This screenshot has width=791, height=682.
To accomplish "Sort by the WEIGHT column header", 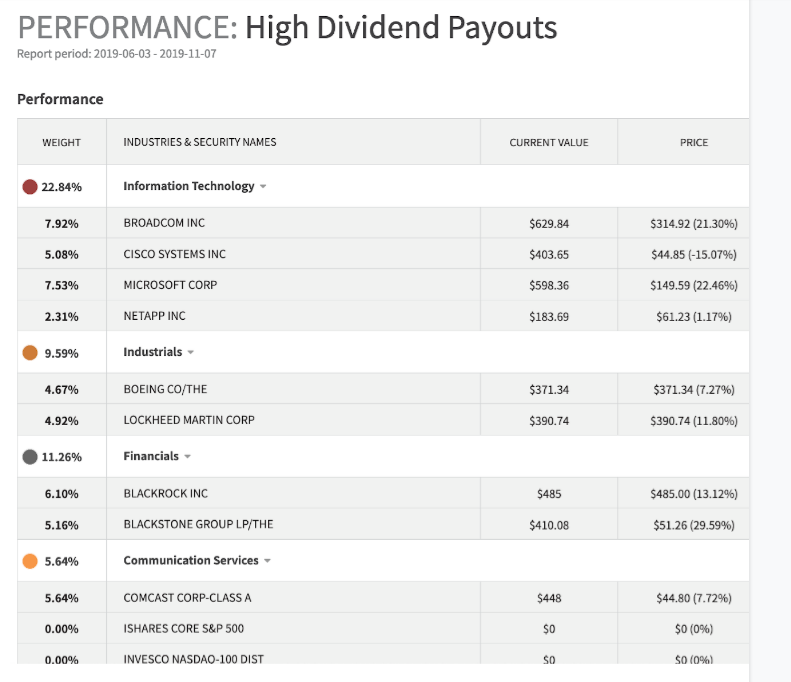I will [62, 143].
